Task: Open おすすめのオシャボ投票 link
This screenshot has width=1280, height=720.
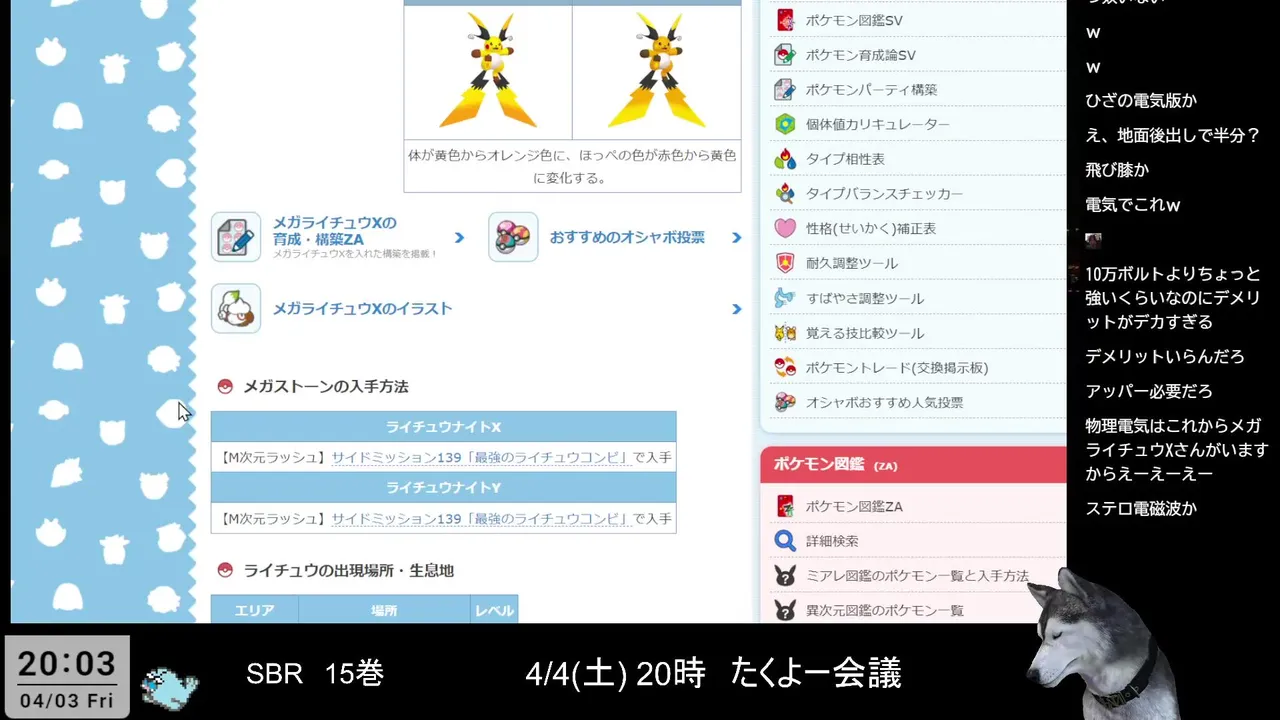Action: tap(627, 237)
